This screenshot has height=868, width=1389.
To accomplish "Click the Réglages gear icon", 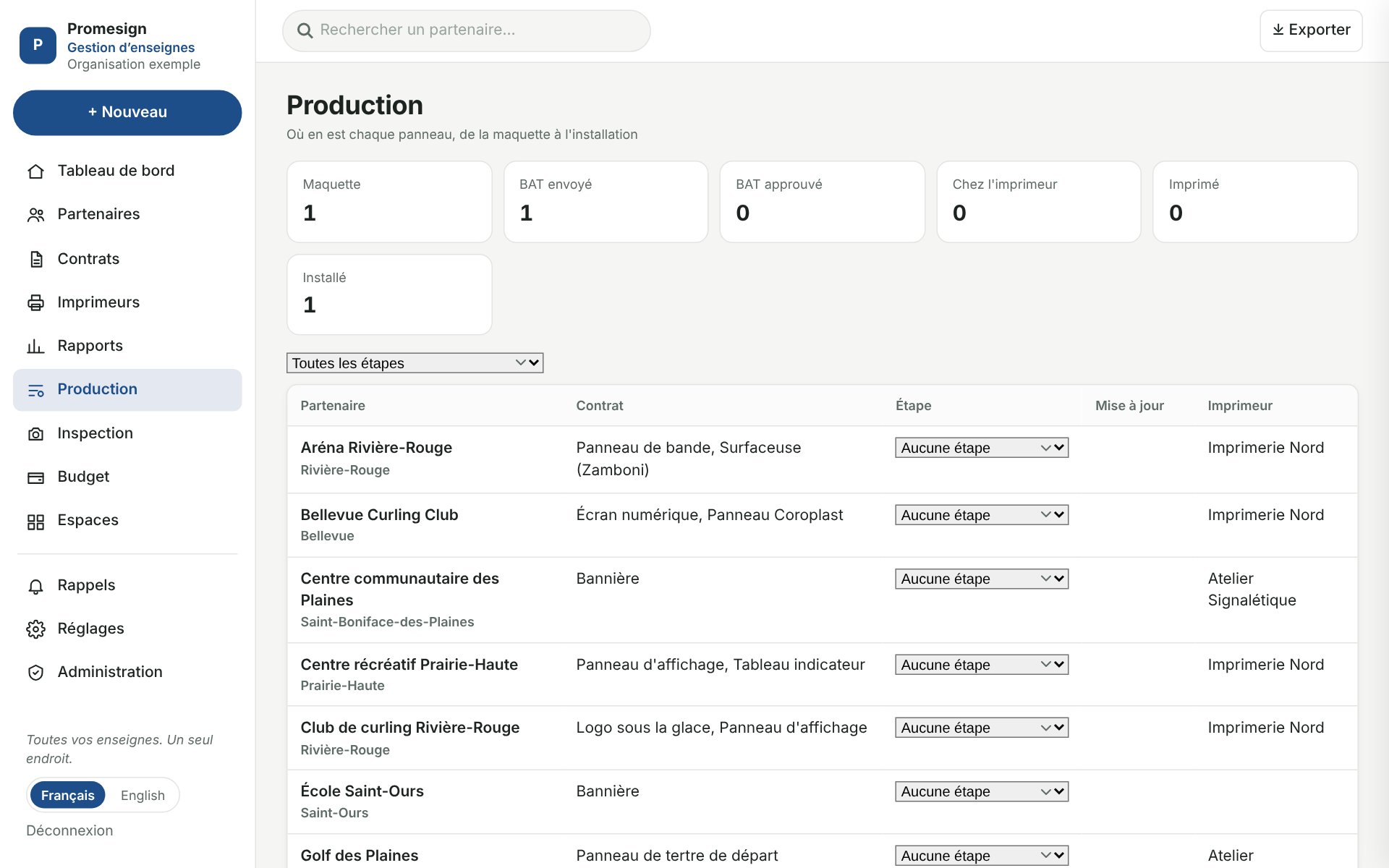I will click(x=35, y=629).
